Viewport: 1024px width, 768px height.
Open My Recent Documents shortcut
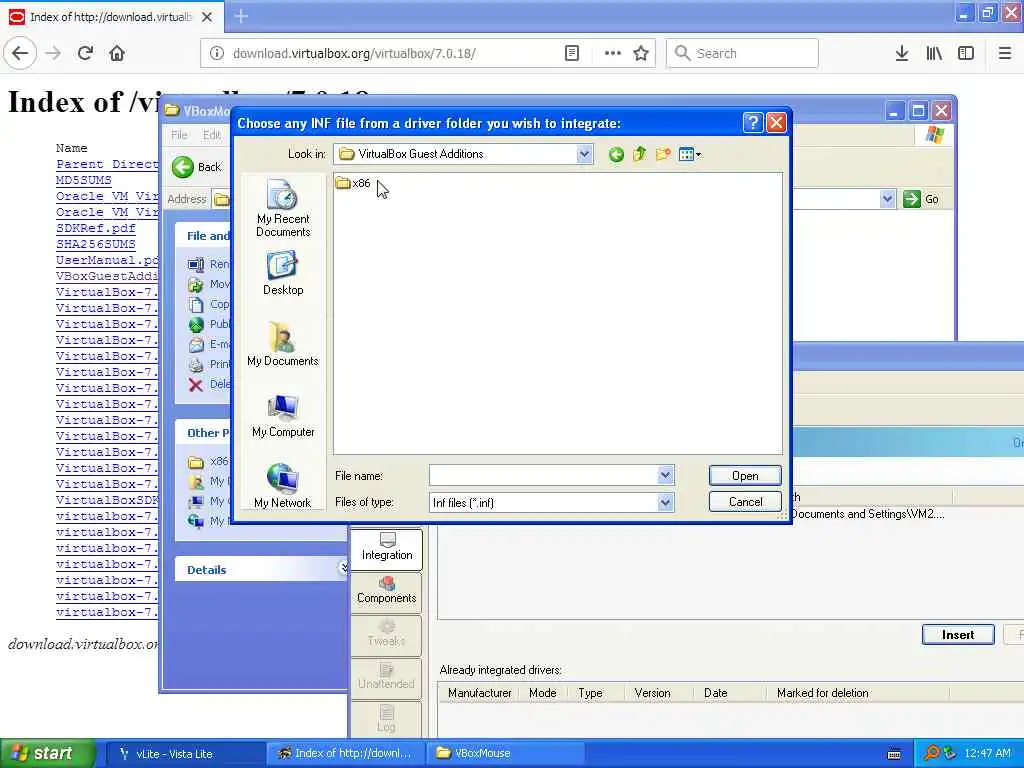pos(283,208)
